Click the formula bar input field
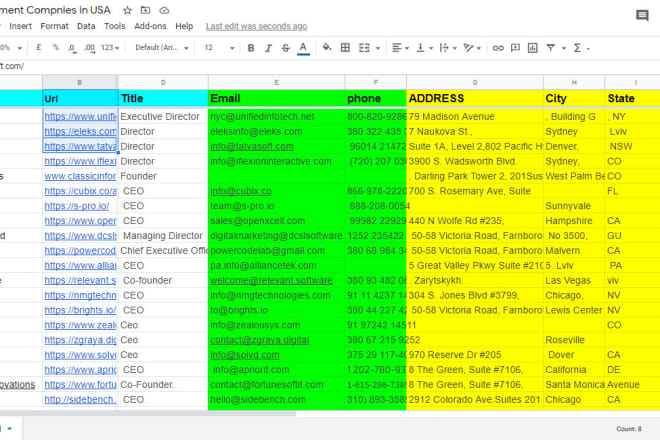This screenshot has height=440, width=660. [x=330, y=66]
